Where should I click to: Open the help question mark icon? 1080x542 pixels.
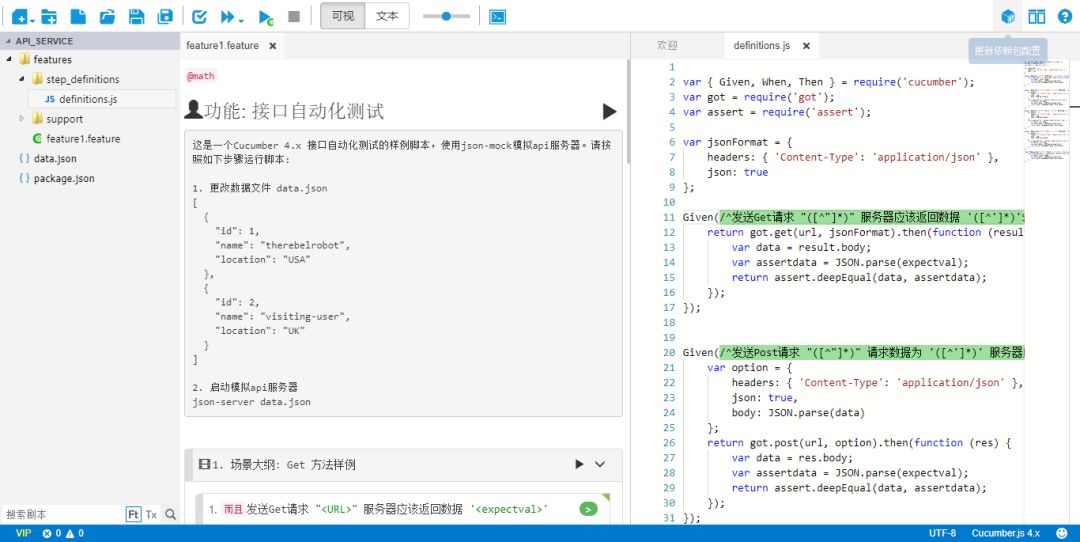pyautogui.click(x=1064, y=17)
